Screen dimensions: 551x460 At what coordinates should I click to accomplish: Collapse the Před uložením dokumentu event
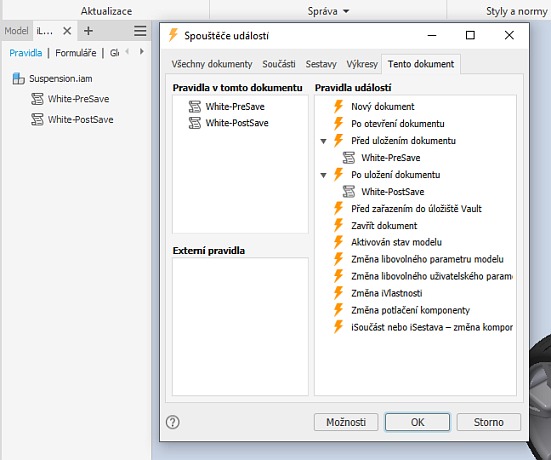coord(323,141)
